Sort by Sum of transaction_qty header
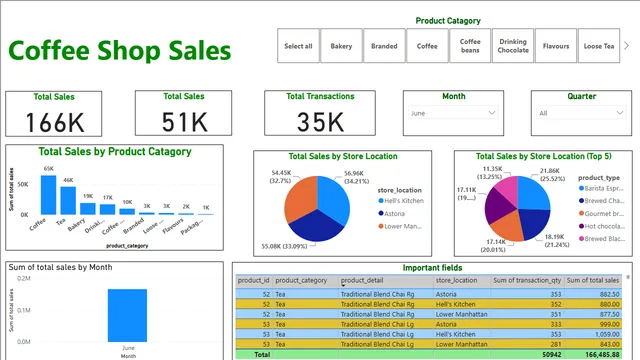The width and height of the screenshot is (640, 360). point(527,280)
